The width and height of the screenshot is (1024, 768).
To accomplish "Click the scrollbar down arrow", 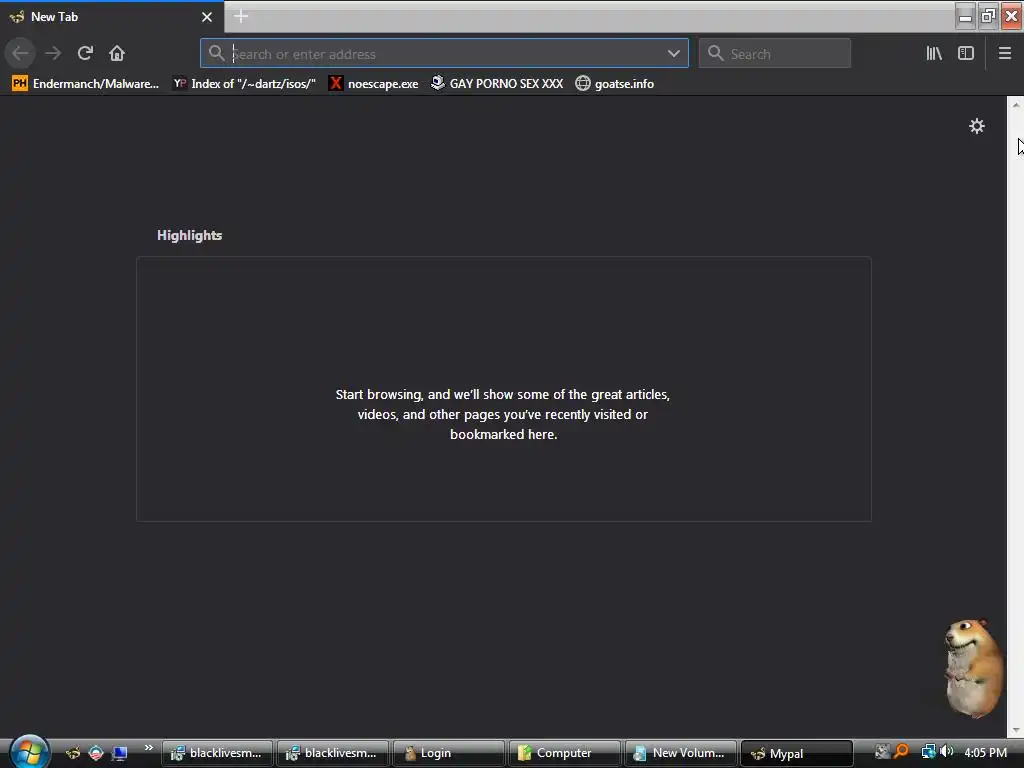I will tap(1016, 729).
